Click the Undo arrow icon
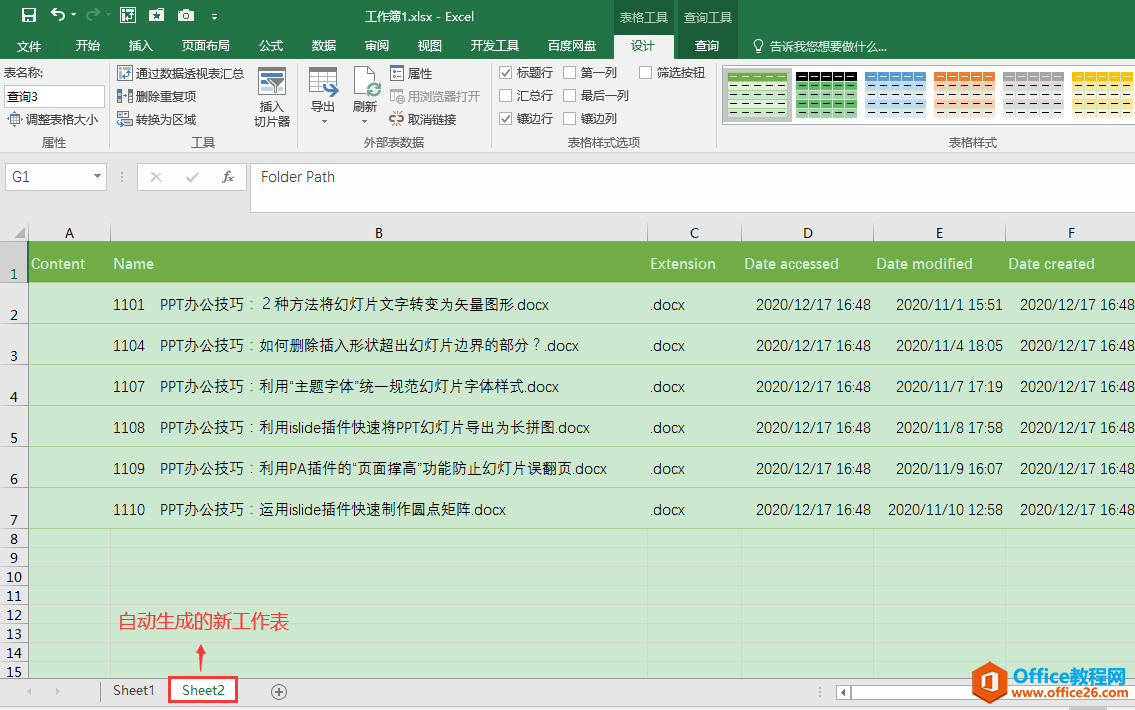 (x=58, y=15)
